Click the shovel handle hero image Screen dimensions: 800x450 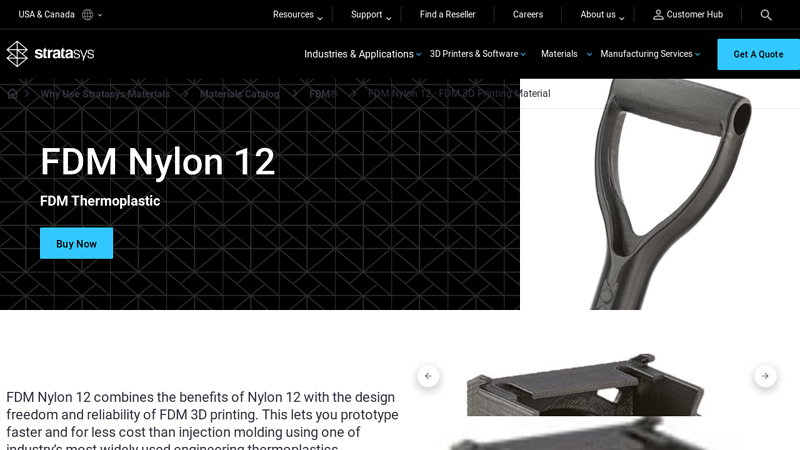[x=660, y=194]
